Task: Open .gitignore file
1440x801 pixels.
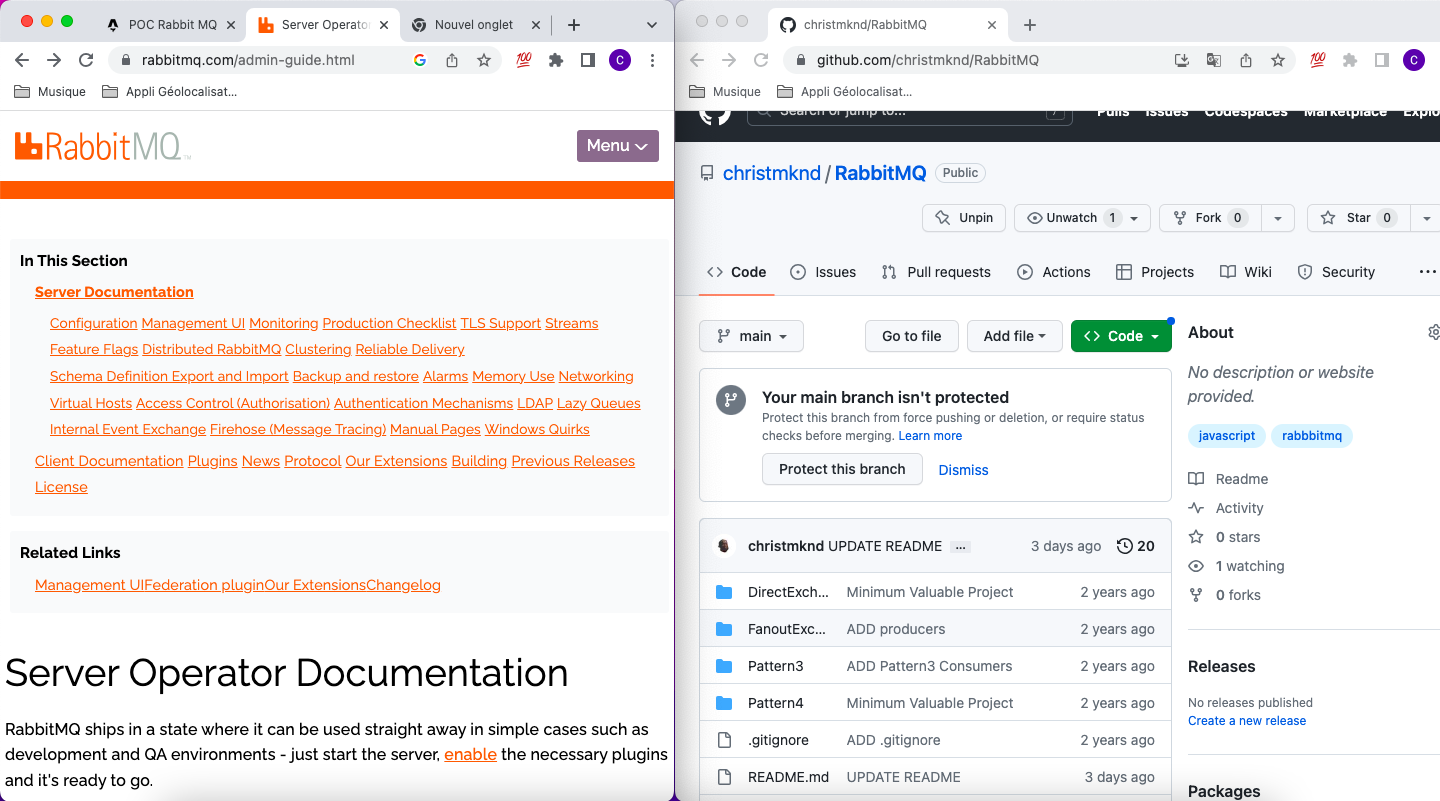Action: (778, 740)
